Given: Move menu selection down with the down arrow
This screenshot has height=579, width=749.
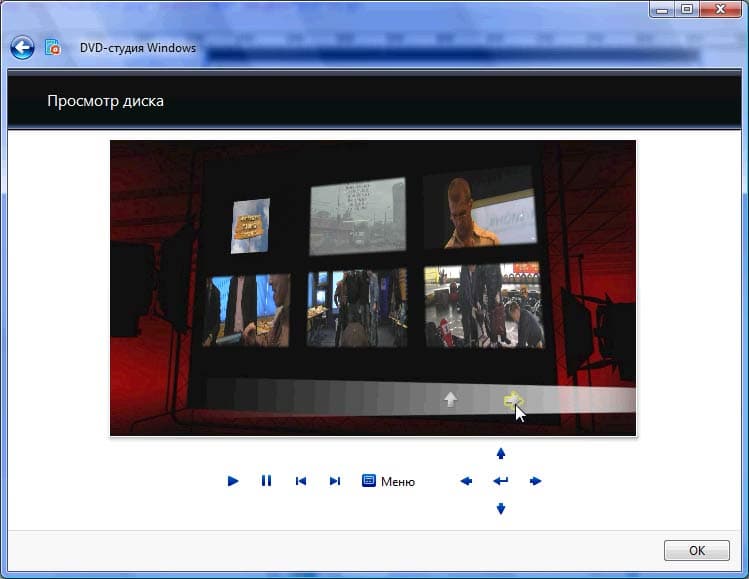Looking at the screenshot, I should point(501,509).
